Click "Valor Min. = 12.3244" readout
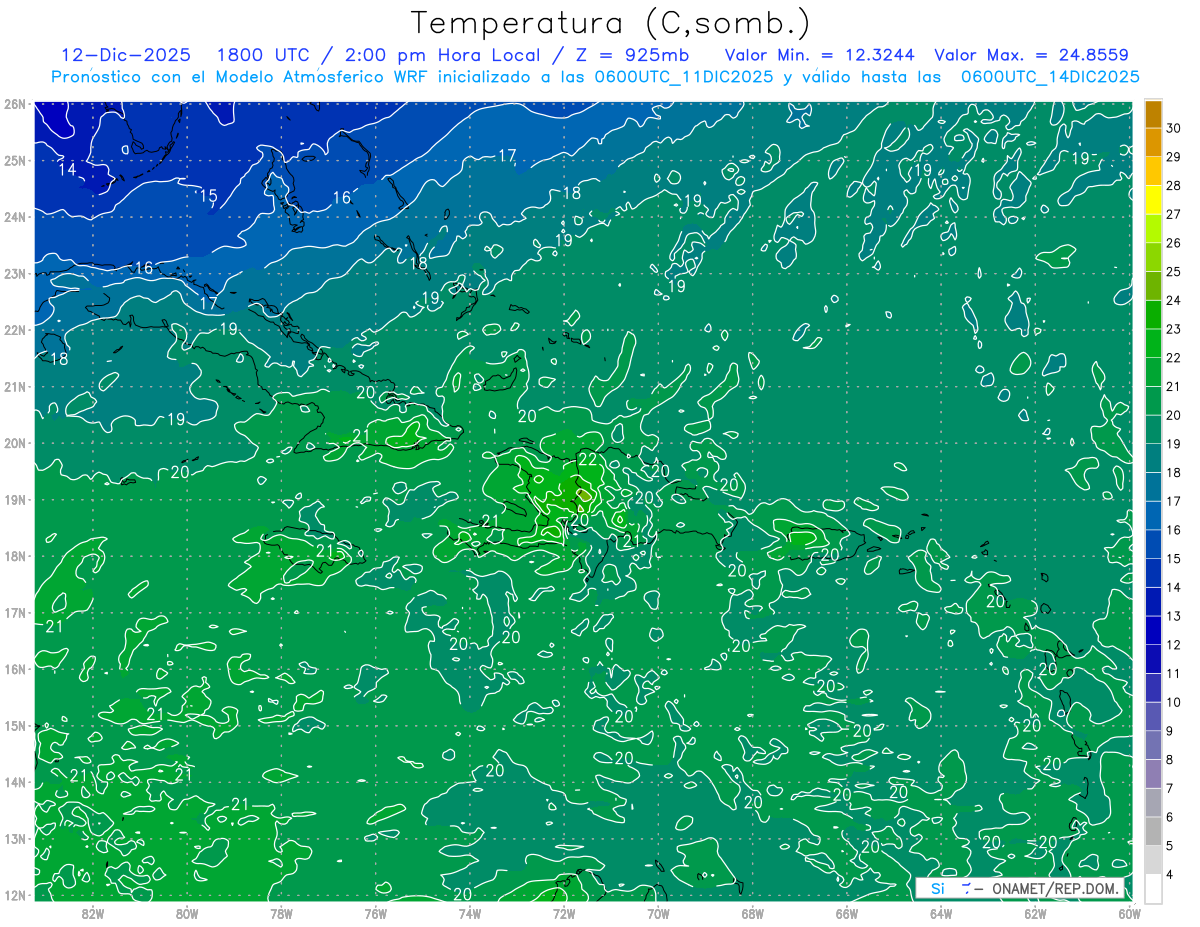This screenshot has height=927, width=1200. pos(819,55)
